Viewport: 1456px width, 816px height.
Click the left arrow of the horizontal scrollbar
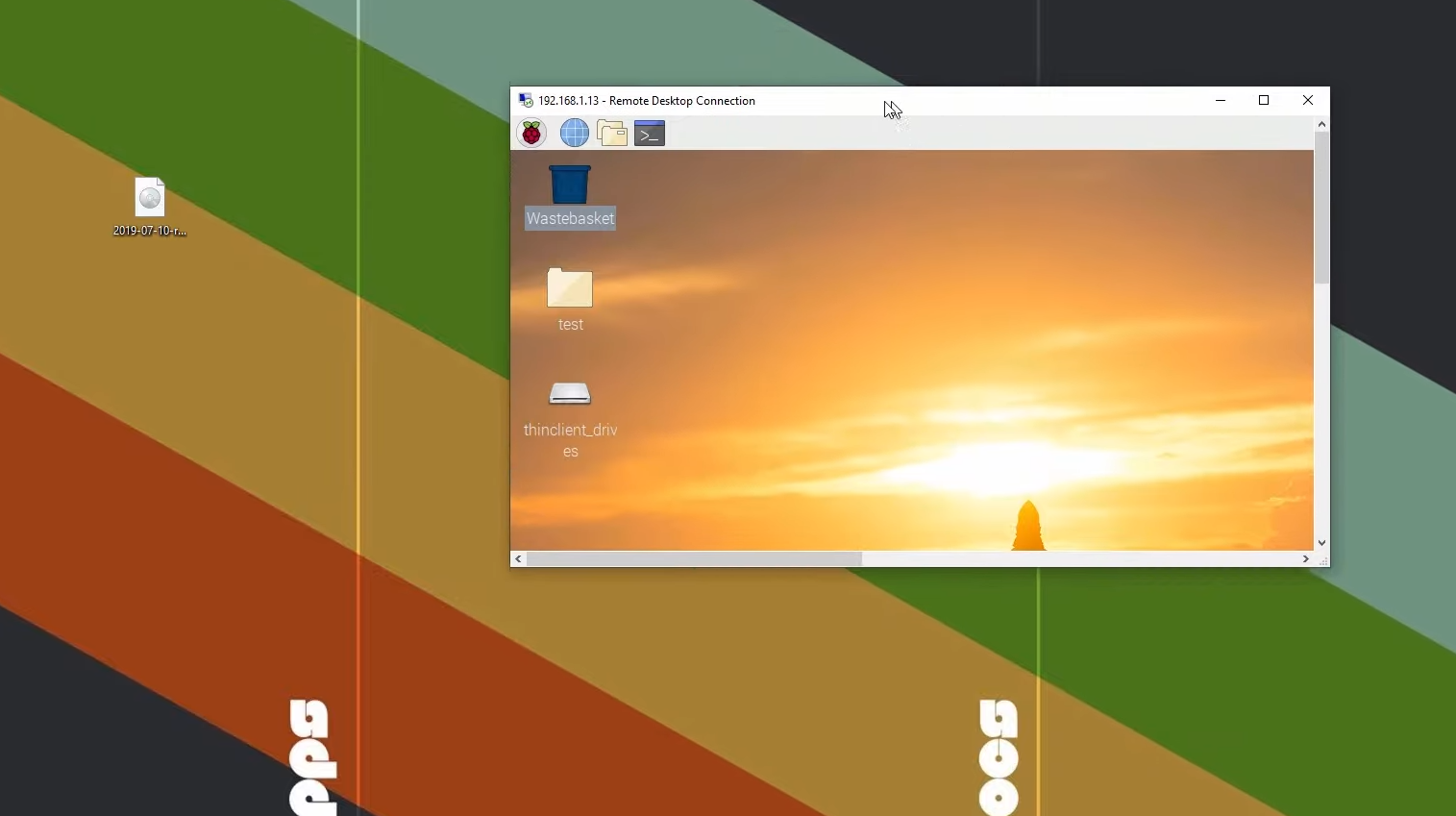pos(518,558)
